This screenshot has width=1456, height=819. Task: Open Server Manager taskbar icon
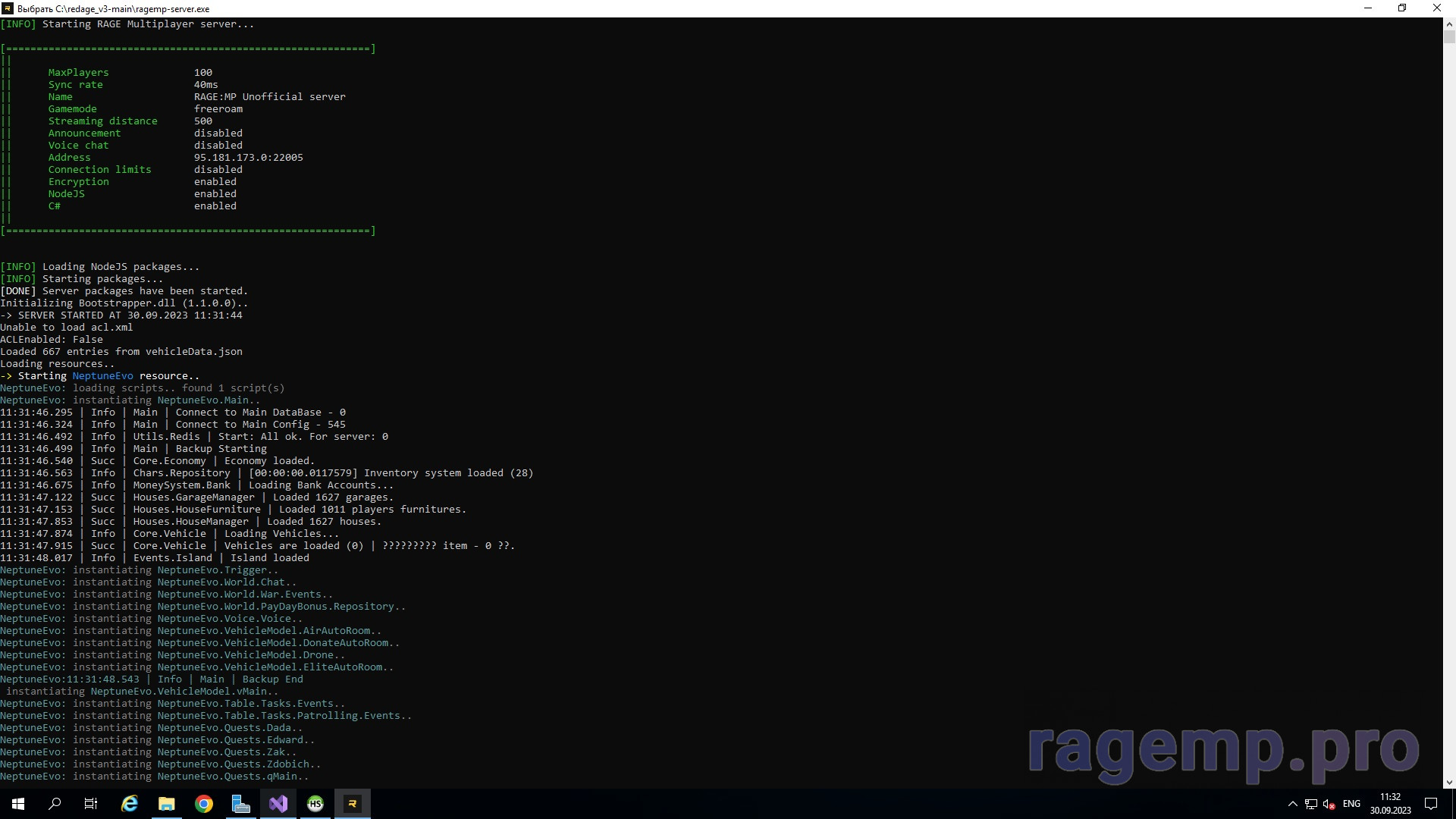240,804
